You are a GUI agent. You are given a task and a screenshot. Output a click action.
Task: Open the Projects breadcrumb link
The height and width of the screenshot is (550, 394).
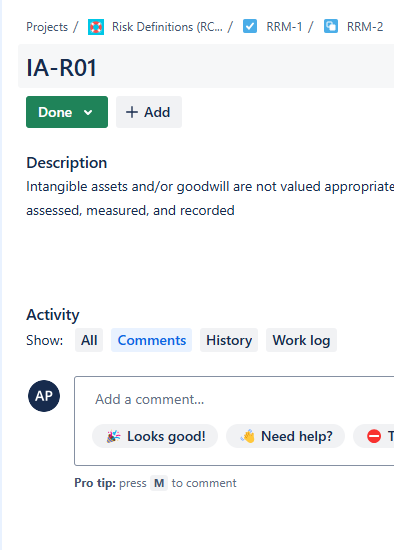click(47, 27)
